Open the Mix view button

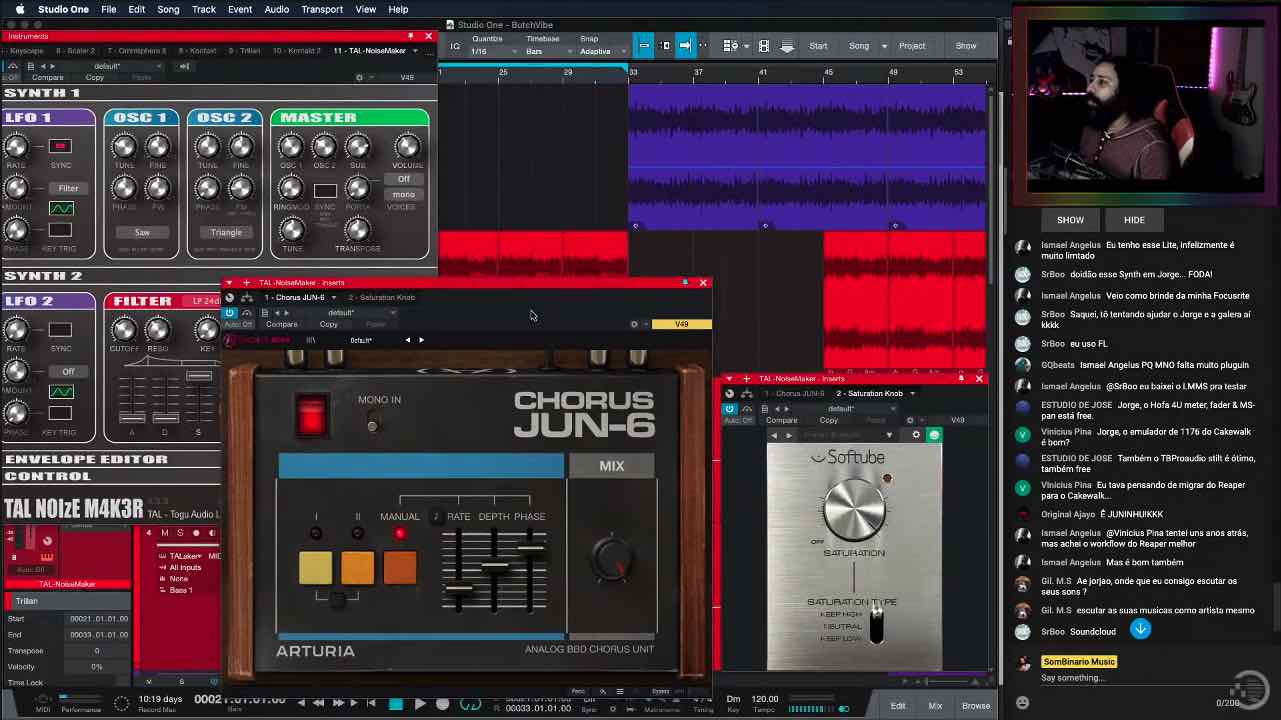pyautogui.click(x=935, y=706)
